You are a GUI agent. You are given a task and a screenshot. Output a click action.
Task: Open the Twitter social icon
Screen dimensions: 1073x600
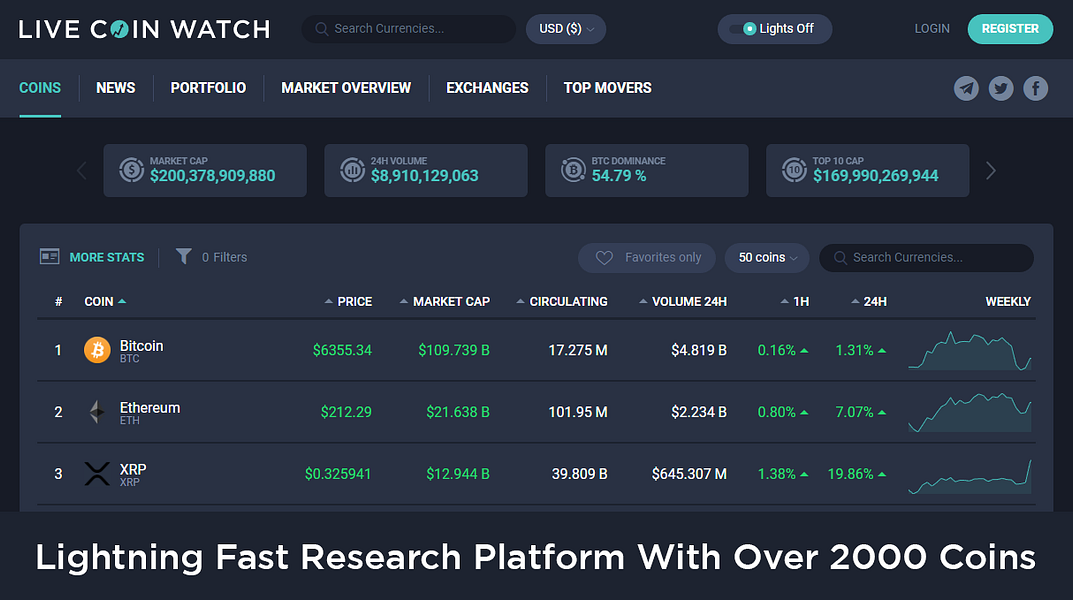(1001, 88)
